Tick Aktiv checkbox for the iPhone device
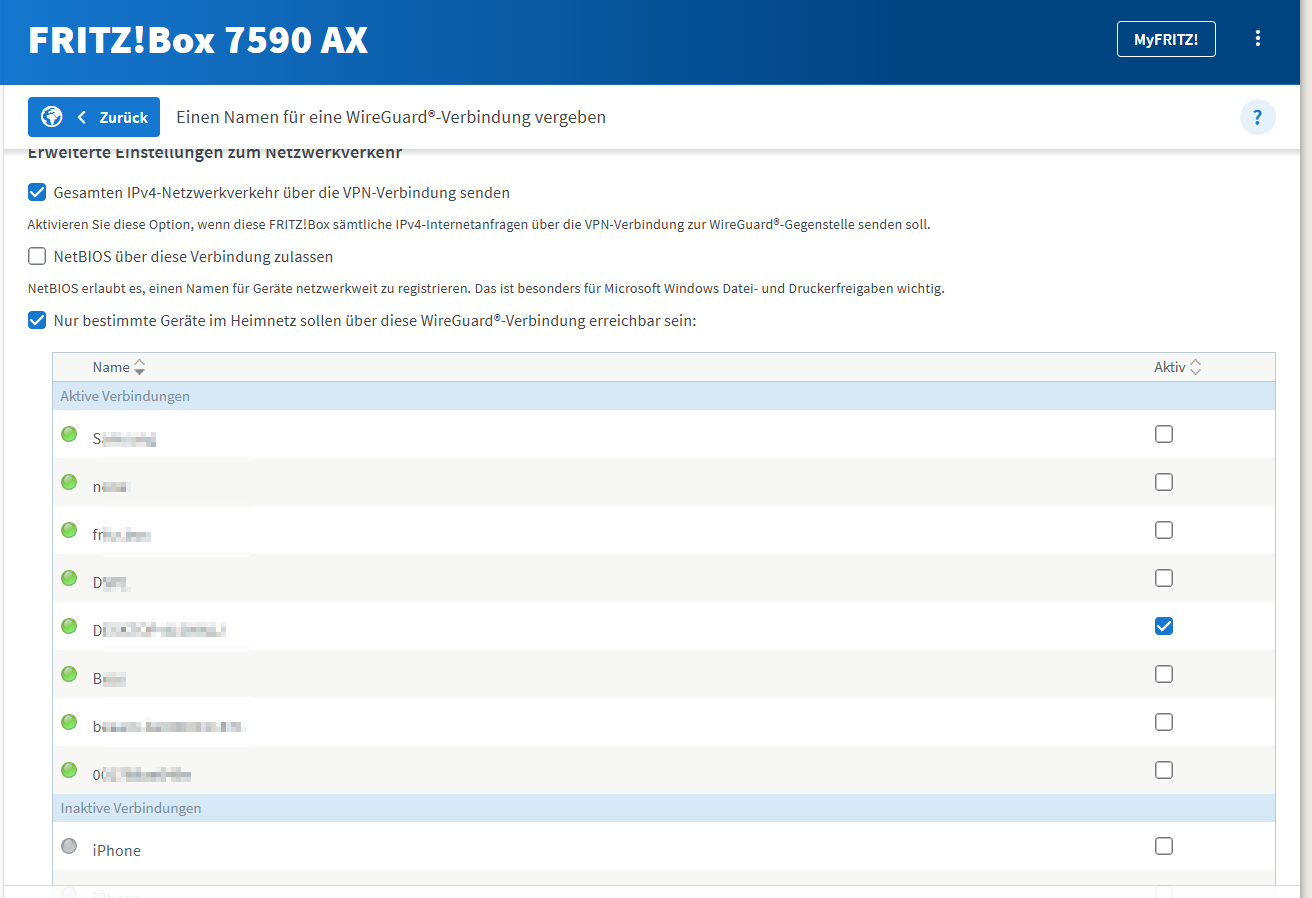Viewport: 1312px width, 898px height. [x=1163, y=846]
